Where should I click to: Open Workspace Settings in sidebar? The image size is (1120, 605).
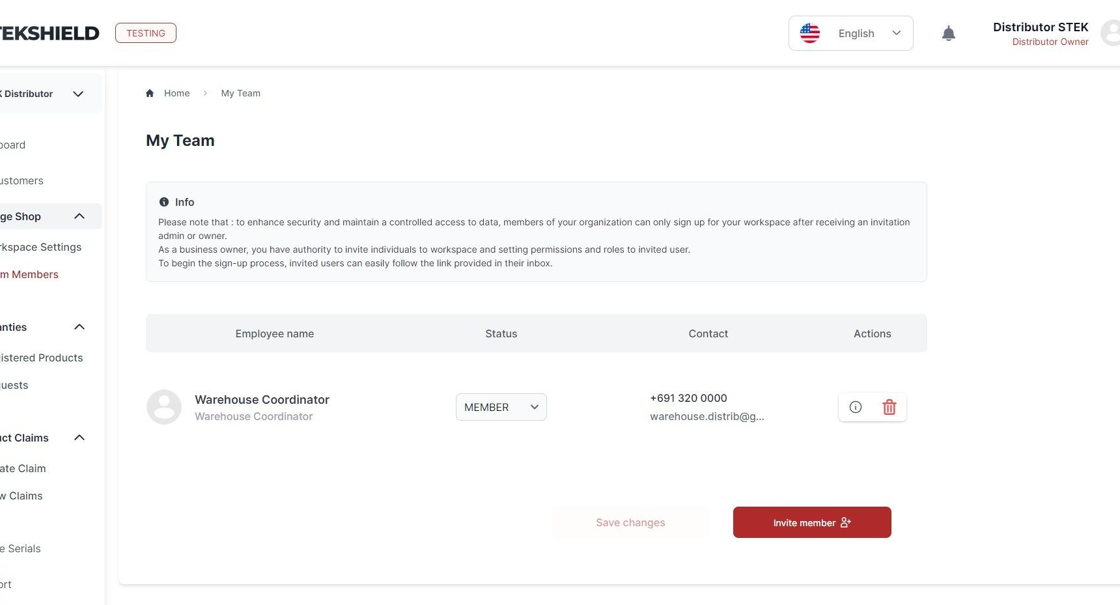tap(41, 247)
